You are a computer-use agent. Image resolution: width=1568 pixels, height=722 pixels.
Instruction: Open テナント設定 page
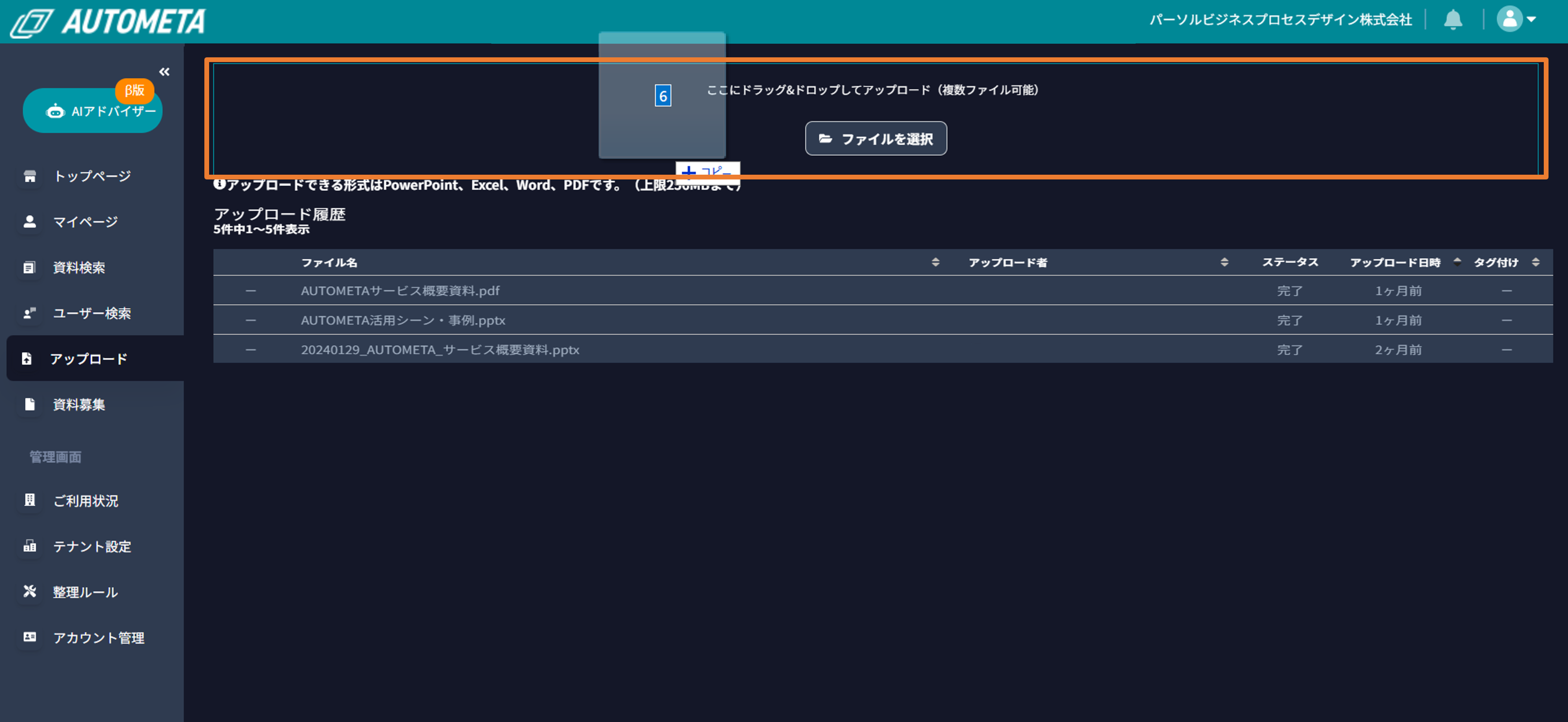(x=92, y=546)
